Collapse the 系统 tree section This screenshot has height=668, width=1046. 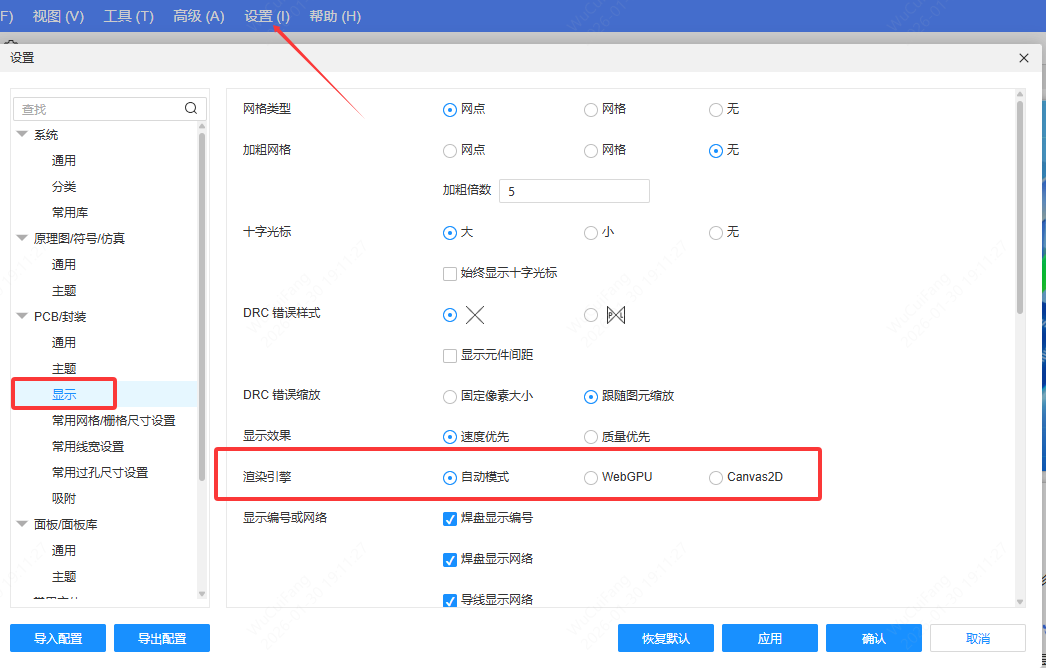point(22,135)
